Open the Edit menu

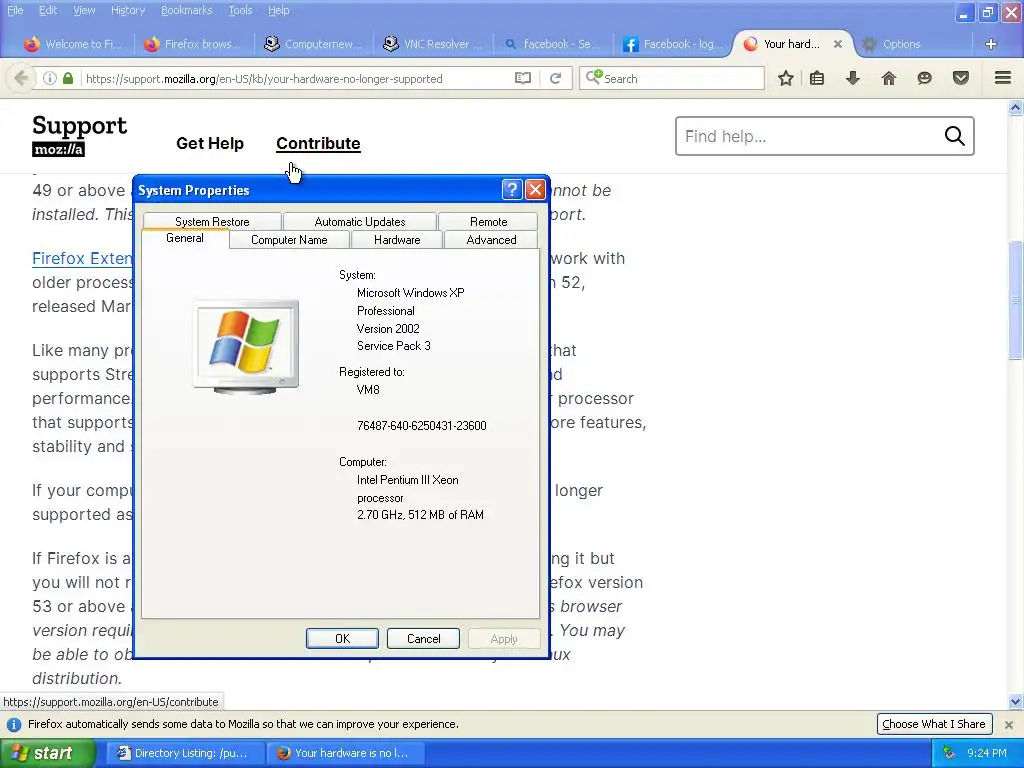click(48, 10)
